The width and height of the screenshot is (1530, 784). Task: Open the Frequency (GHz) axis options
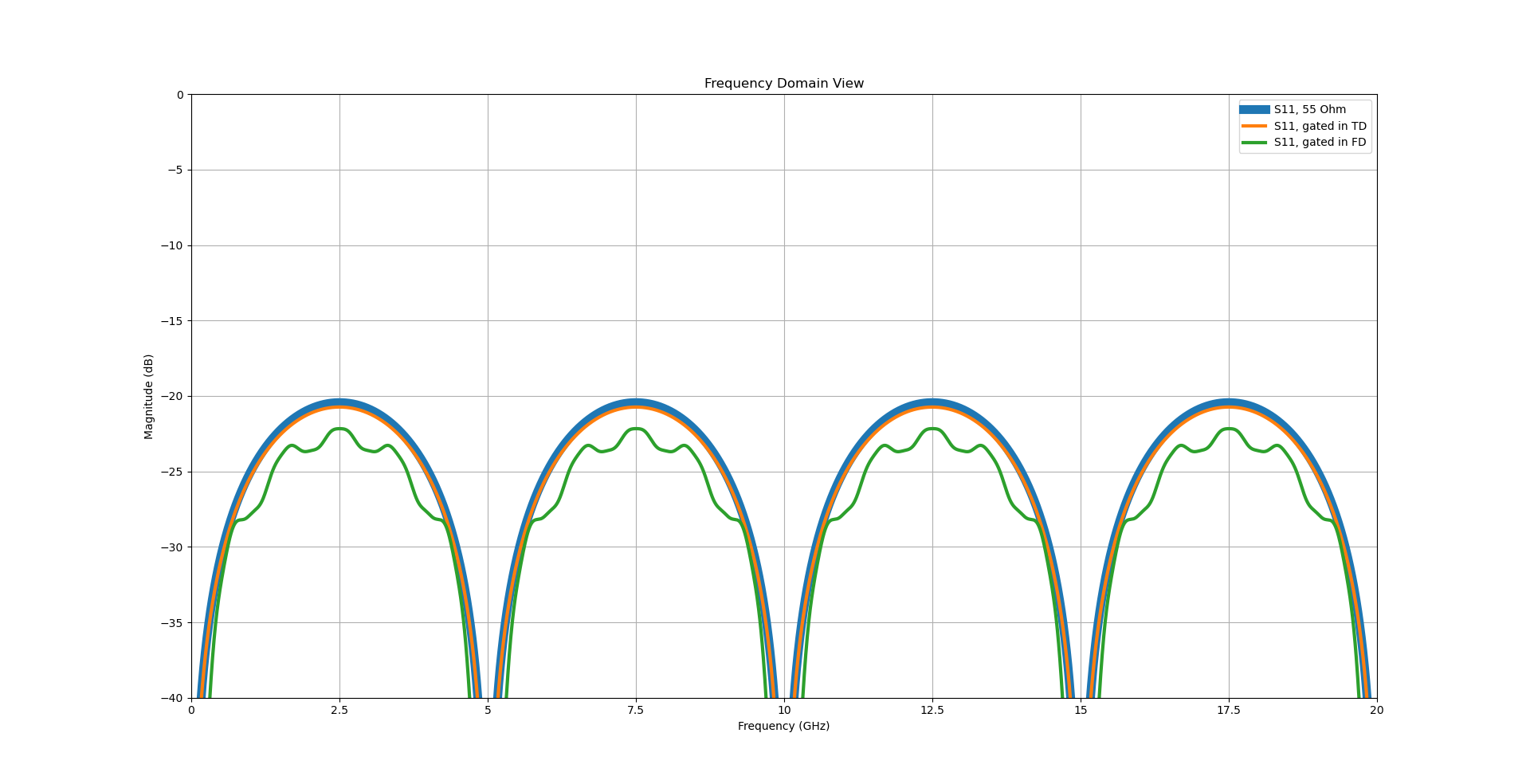(x=783, y=726)
